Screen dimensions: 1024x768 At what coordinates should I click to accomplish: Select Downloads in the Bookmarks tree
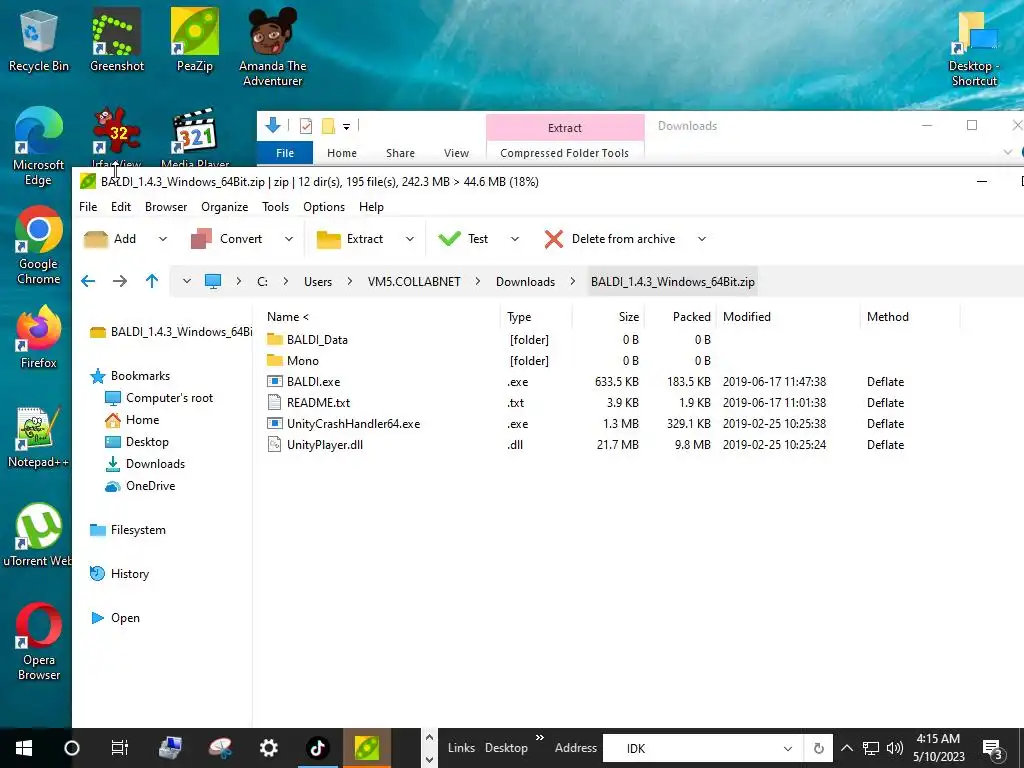point(145,464)
